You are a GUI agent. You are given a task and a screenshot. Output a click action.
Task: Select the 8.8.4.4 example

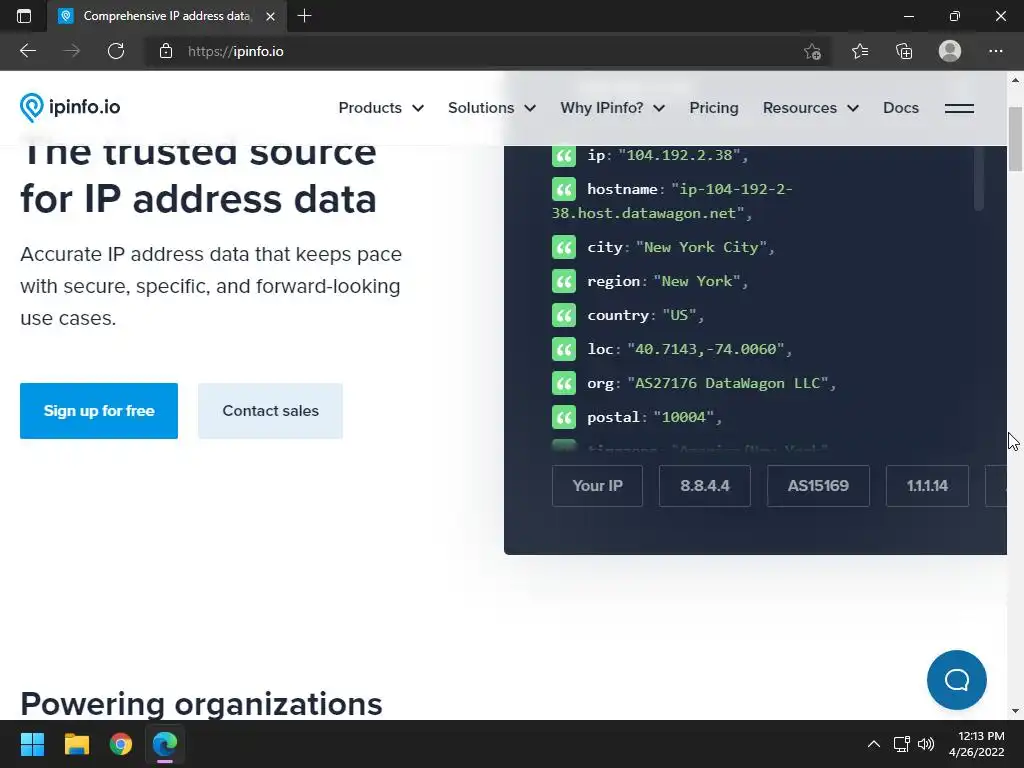pyautogui.click(x=705, y=486)
